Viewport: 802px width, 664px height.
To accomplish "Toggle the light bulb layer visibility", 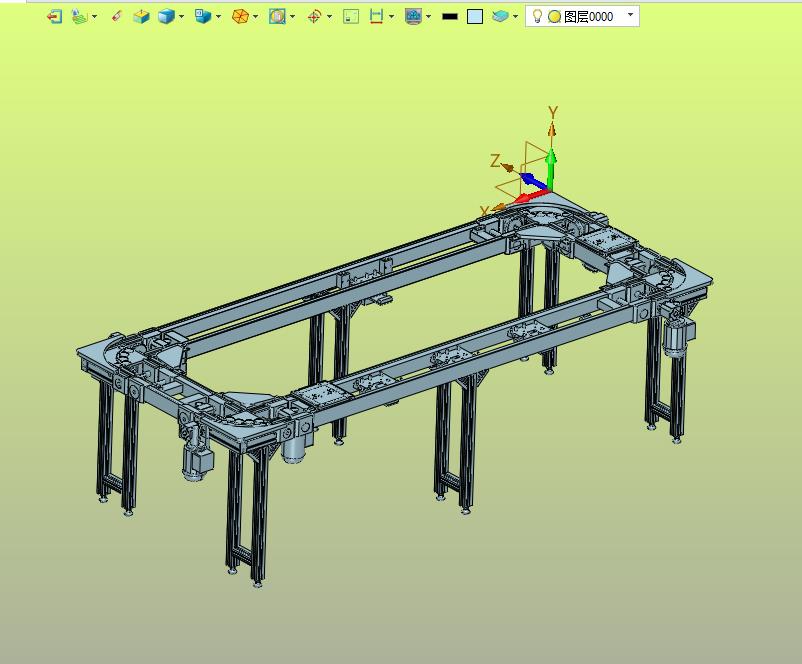I will tap(537, 16).
